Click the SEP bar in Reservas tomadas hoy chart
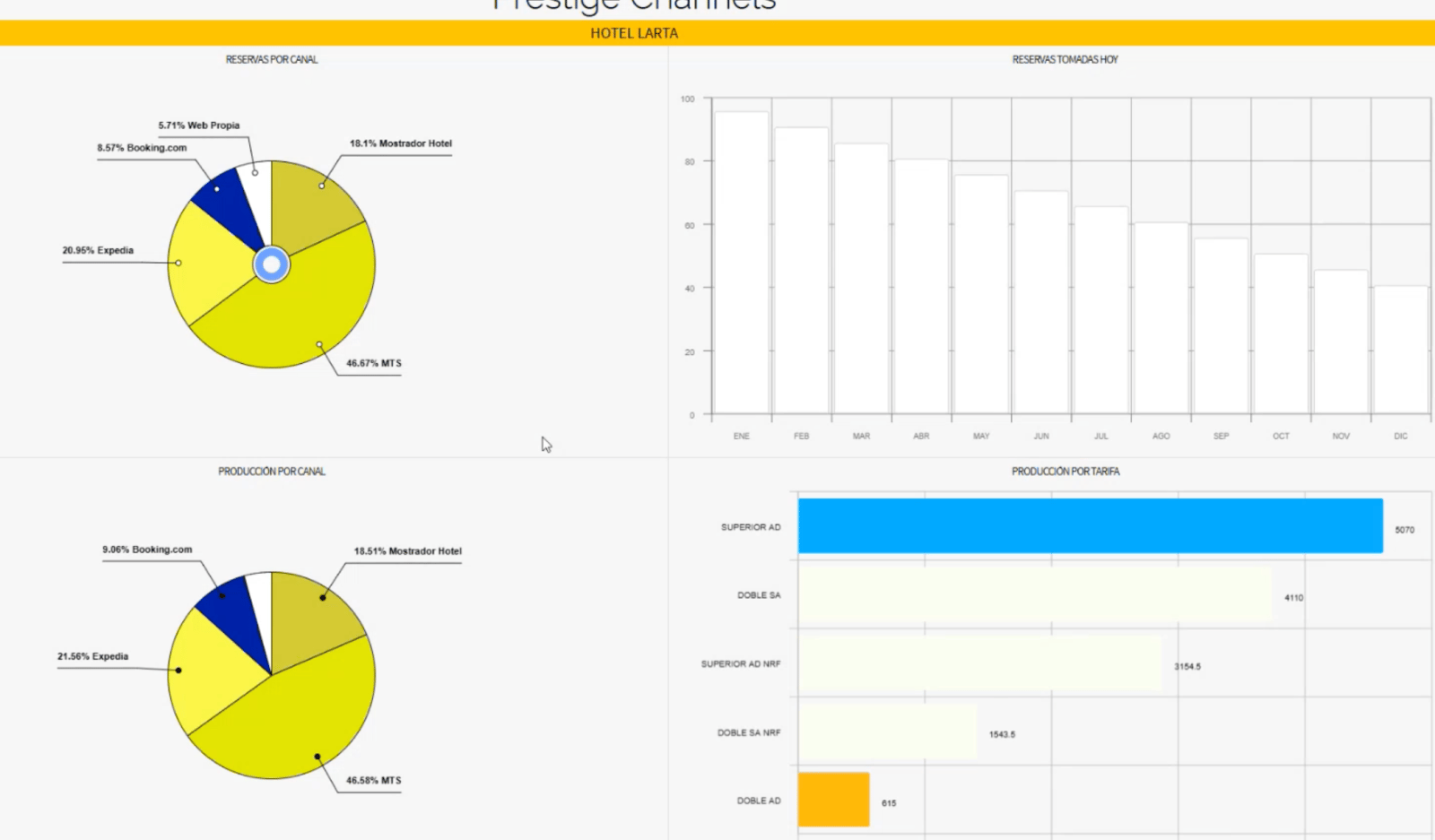This screenshot has width=1435, height=840. 1222,326
